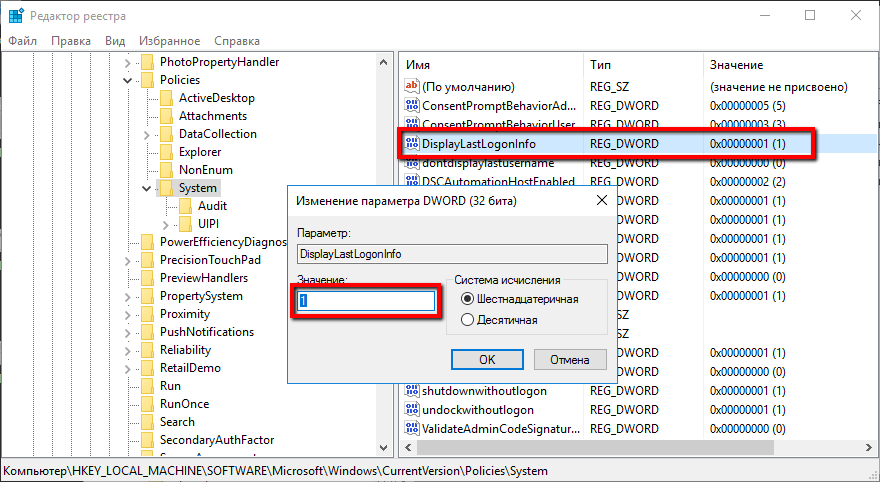Image resolution: width=880 pixels, height=482 pixels.
Task: Click the UIPI folder icon
Action: [x=186, y=224]
